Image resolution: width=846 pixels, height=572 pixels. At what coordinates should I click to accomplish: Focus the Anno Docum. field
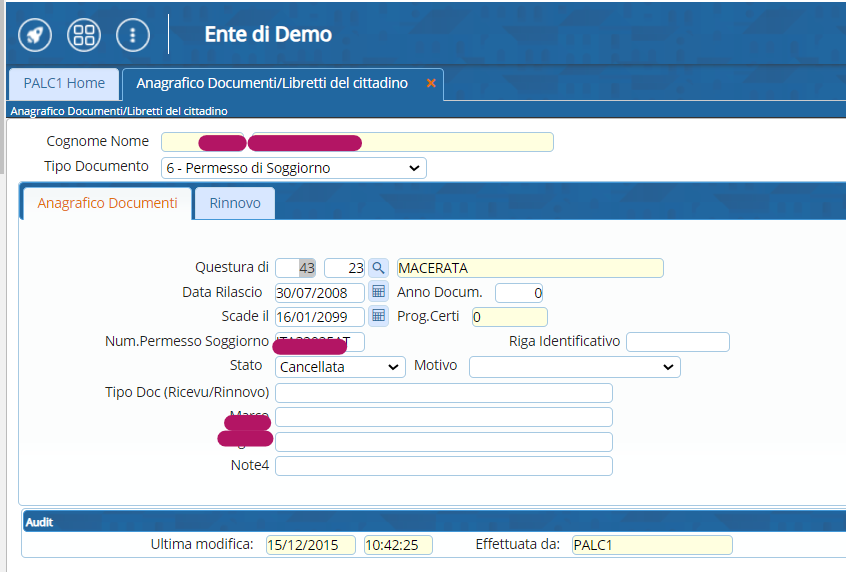click(519, 293)
